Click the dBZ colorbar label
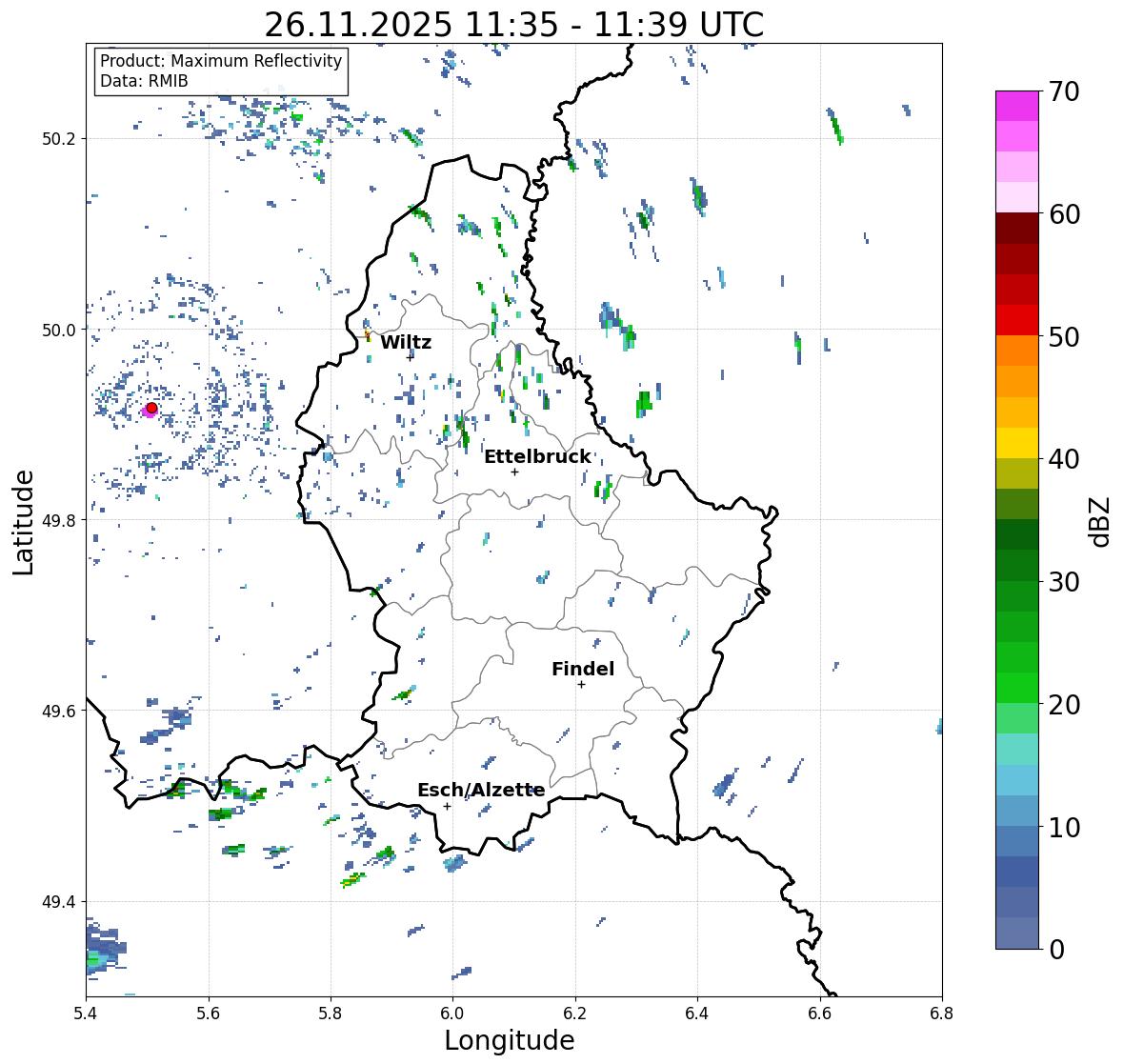The image size is (1123, 1064). (1101, 522)
